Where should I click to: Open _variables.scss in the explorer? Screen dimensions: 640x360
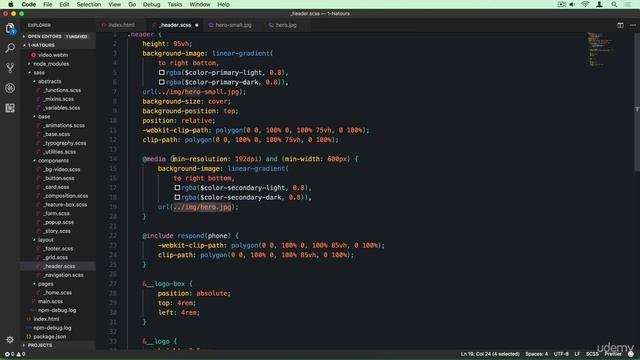(61, 108)
